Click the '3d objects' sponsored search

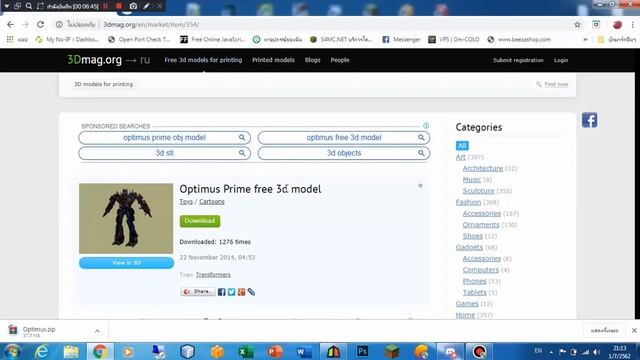click(344, 153)
